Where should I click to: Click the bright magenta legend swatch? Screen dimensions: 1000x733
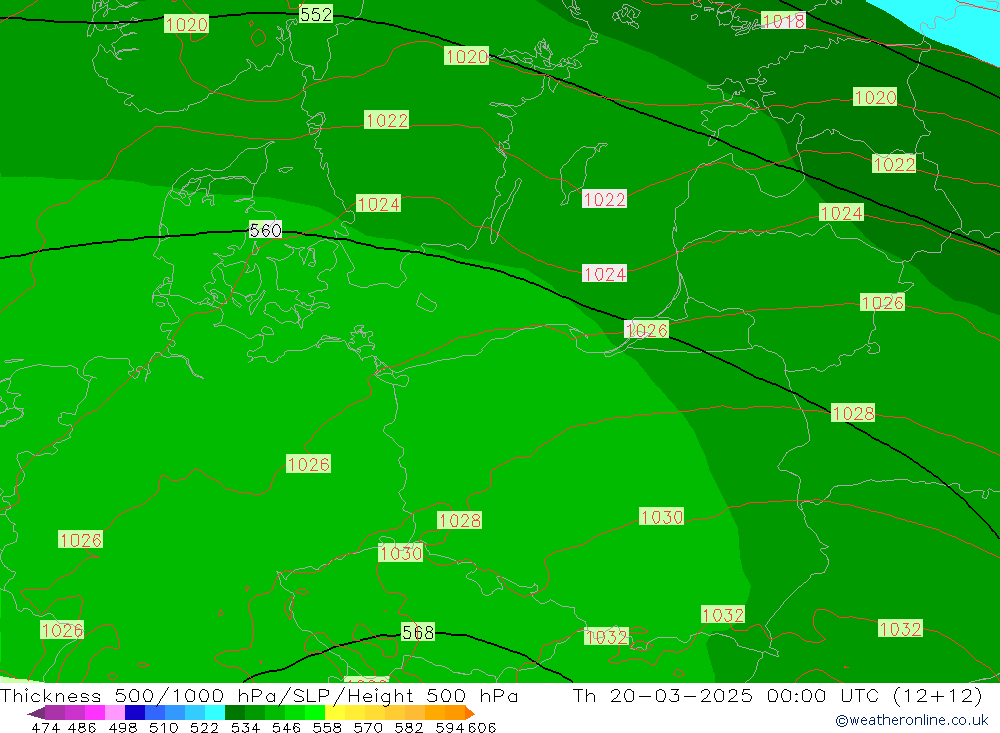[95, 713]
